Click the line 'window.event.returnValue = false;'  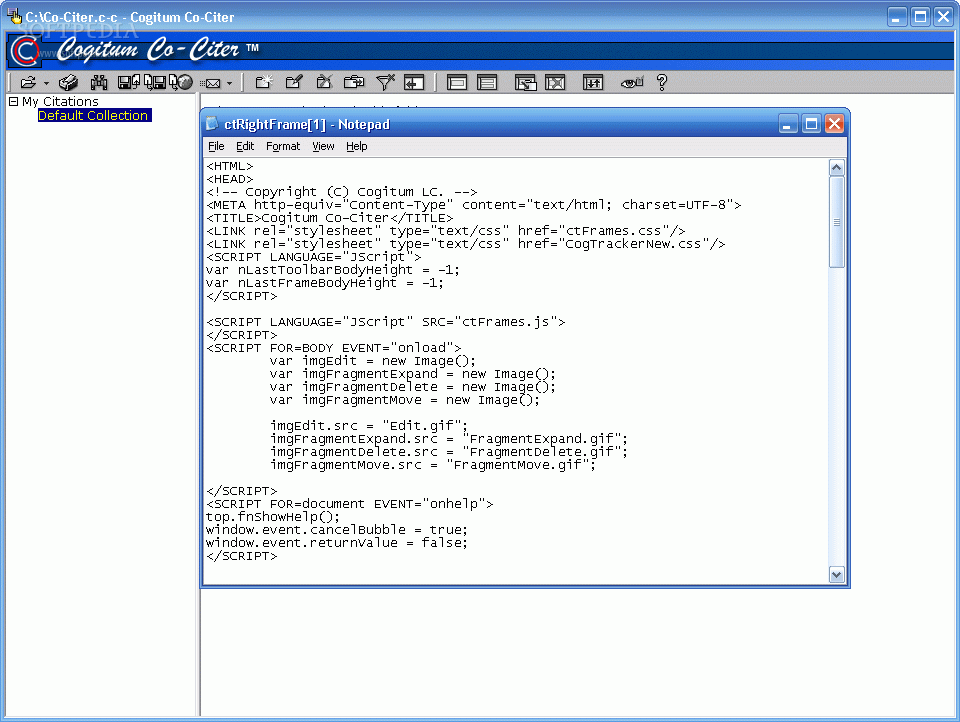tap(337, 543)
